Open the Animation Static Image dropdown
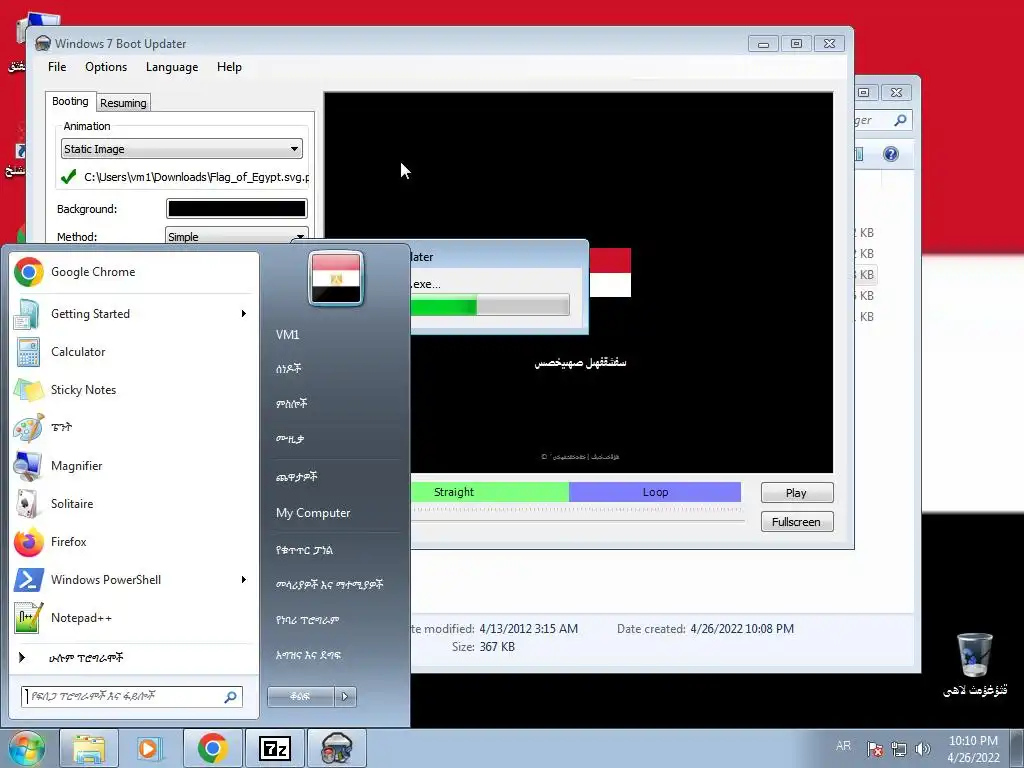Viewport: 1024px width, 768px height. (182, 149)
